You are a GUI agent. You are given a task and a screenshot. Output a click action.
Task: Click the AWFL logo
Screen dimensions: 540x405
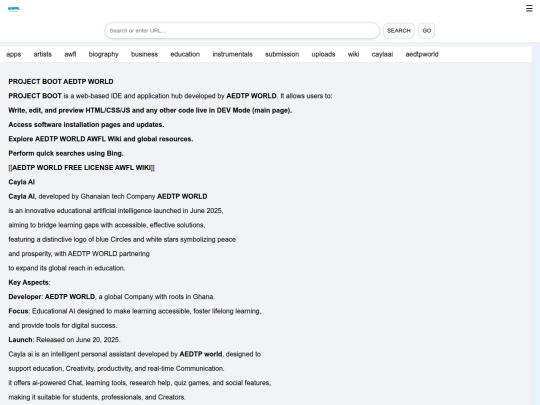coord(14,9)
